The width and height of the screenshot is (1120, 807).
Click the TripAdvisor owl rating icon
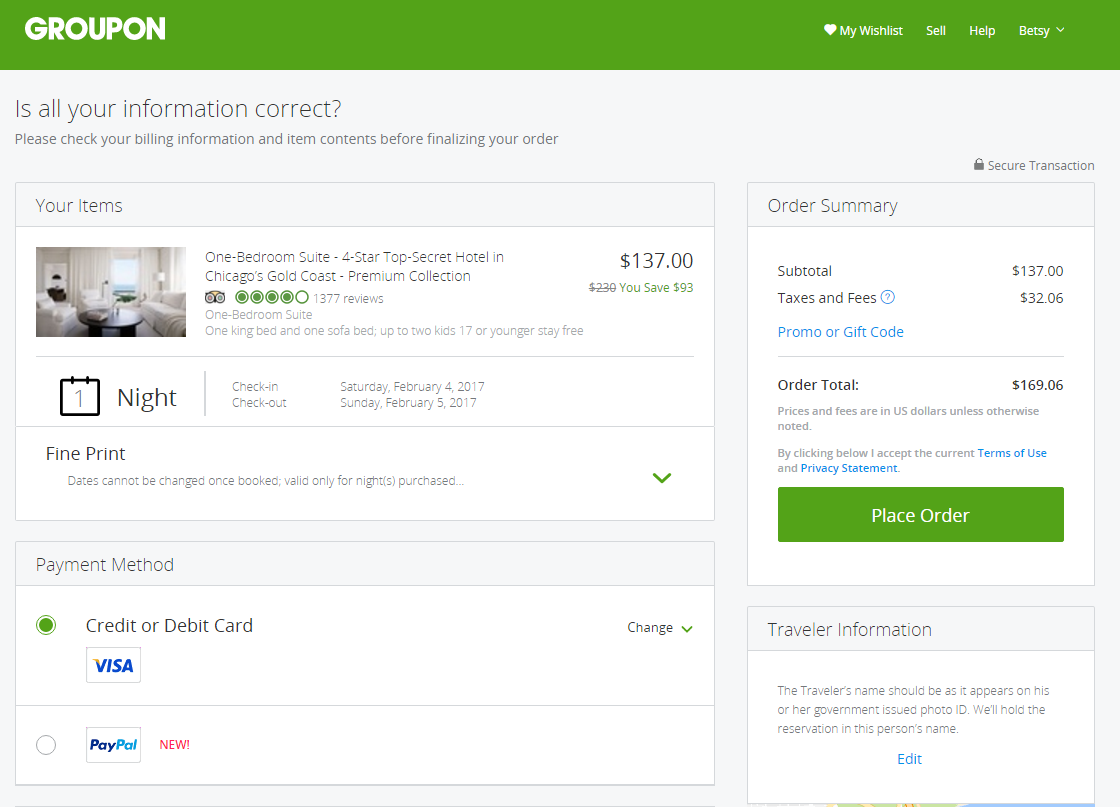[215, 297]
